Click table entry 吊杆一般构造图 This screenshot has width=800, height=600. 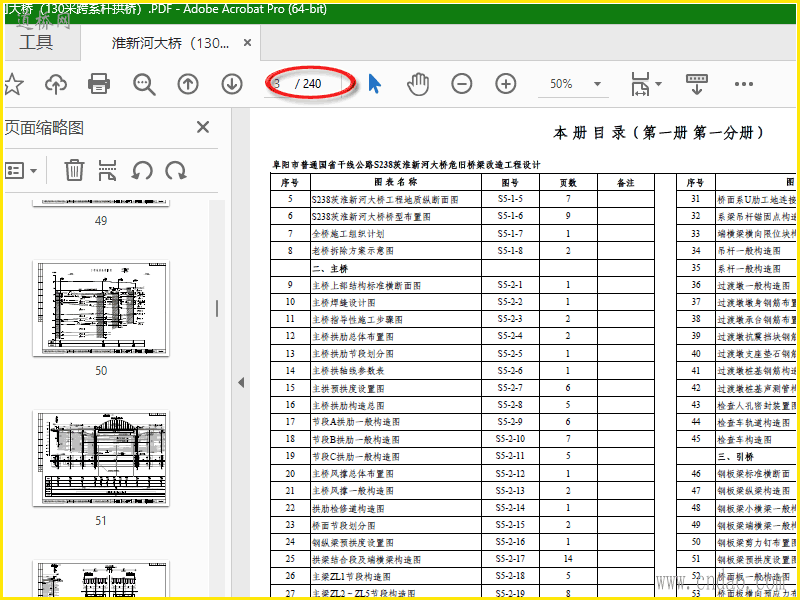(749, 251)
